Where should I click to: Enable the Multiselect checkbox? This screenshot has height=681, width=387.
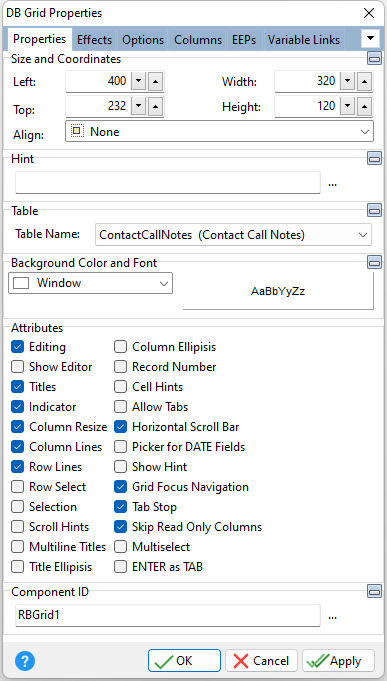(120, 547)
